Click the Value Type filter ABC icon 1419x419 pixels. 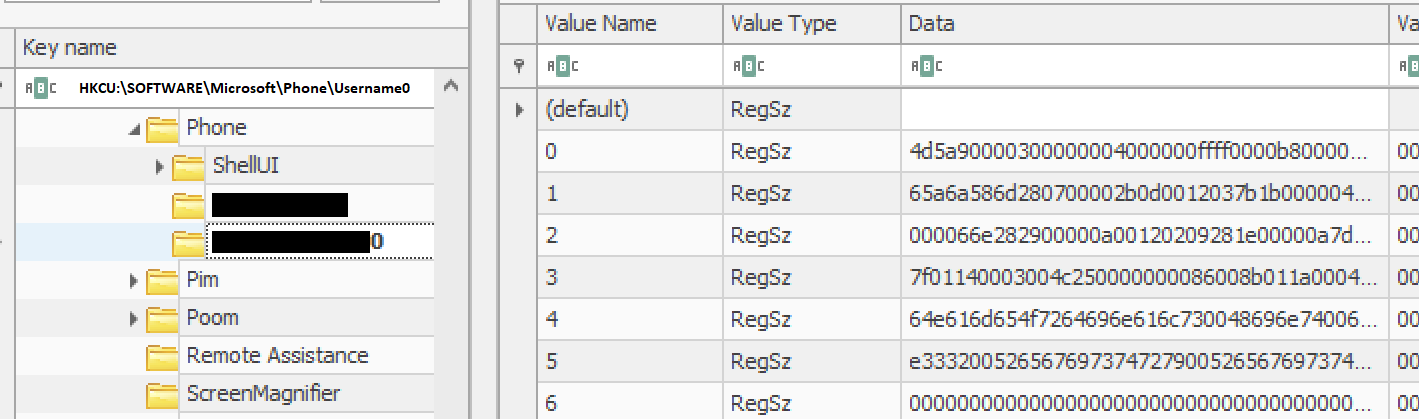coord(749,66)
